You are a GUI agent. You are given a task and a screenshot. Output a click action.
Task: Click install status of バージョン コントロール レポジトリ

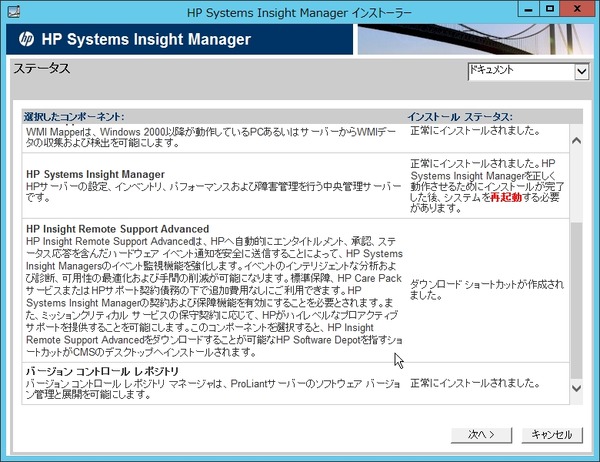475,383
